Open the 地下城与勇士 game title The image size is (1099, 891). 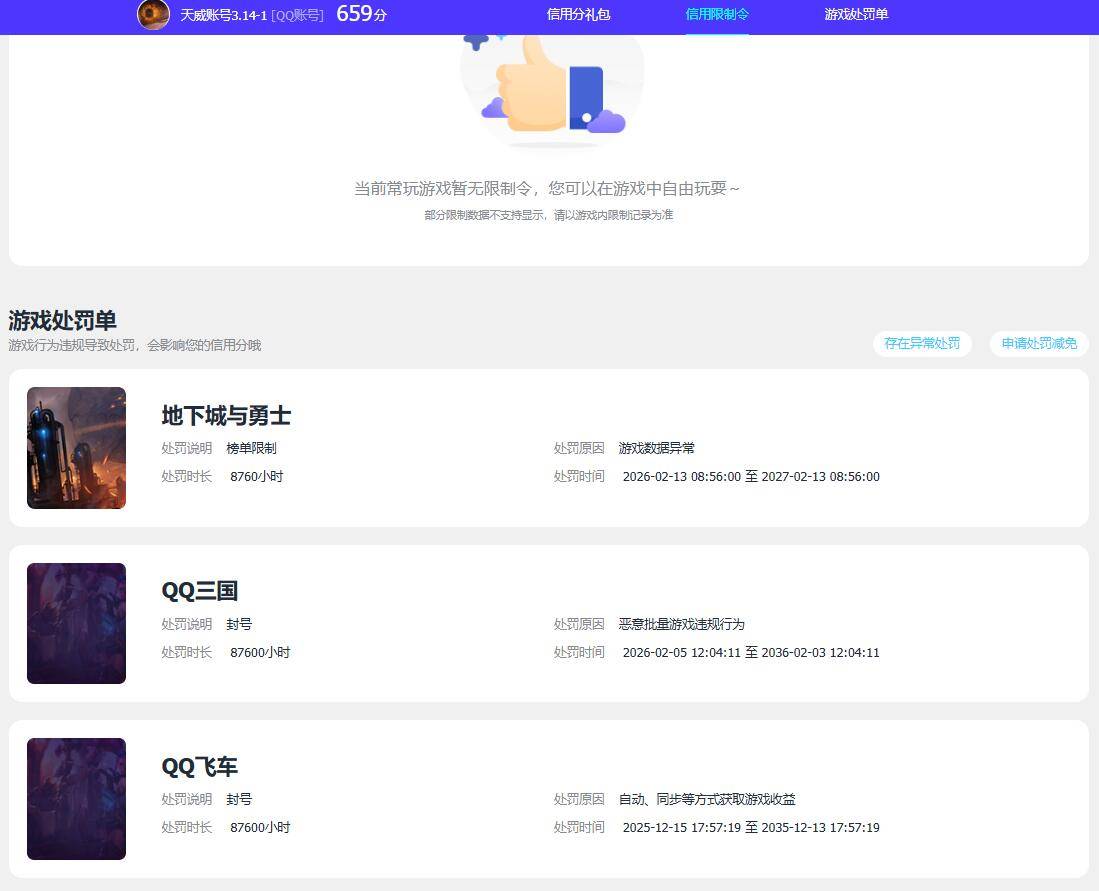point(226,415)
